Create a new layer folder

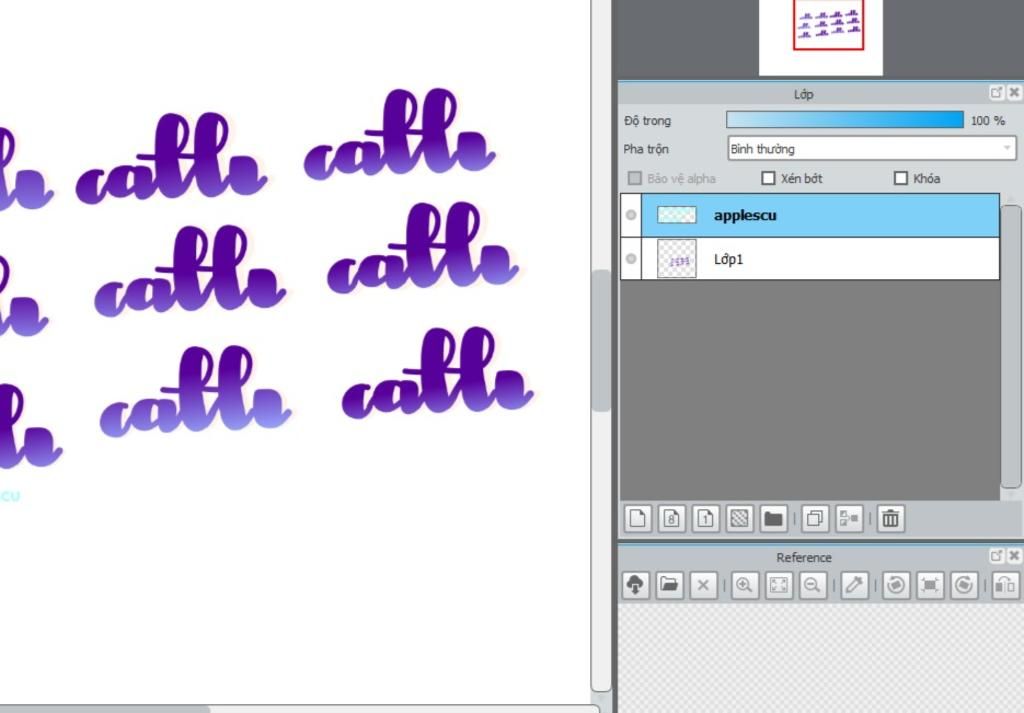pos(773,519)
